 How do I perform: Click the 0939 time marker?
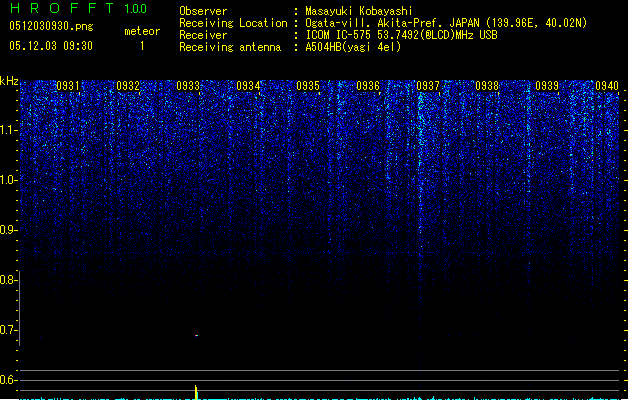tap(547, 86)
